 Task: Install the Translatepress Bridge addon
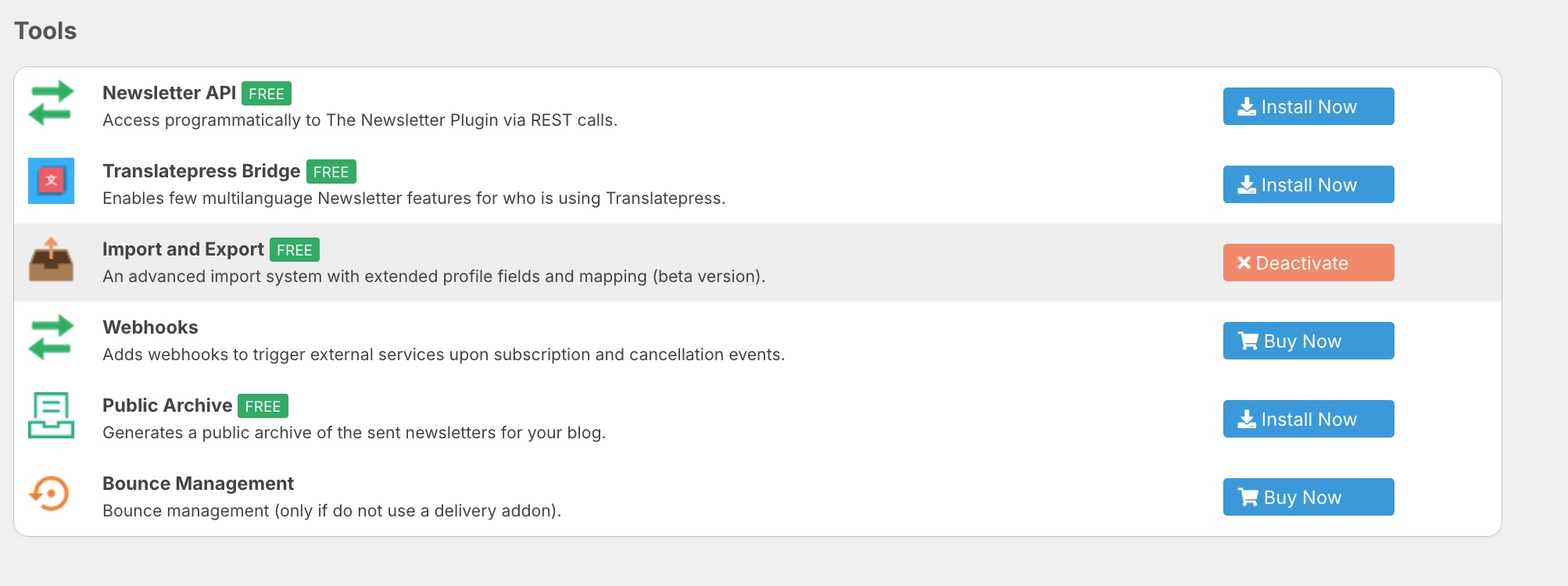tap(1308, 184)
